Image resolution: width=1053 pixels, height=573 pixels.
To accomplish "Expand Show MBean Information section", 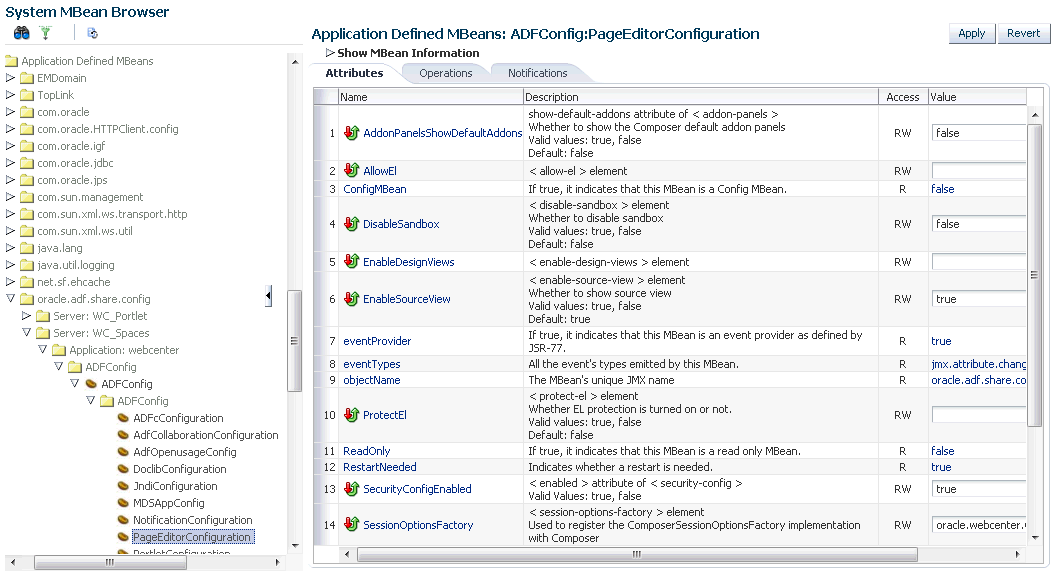I will tap(330, 52).
